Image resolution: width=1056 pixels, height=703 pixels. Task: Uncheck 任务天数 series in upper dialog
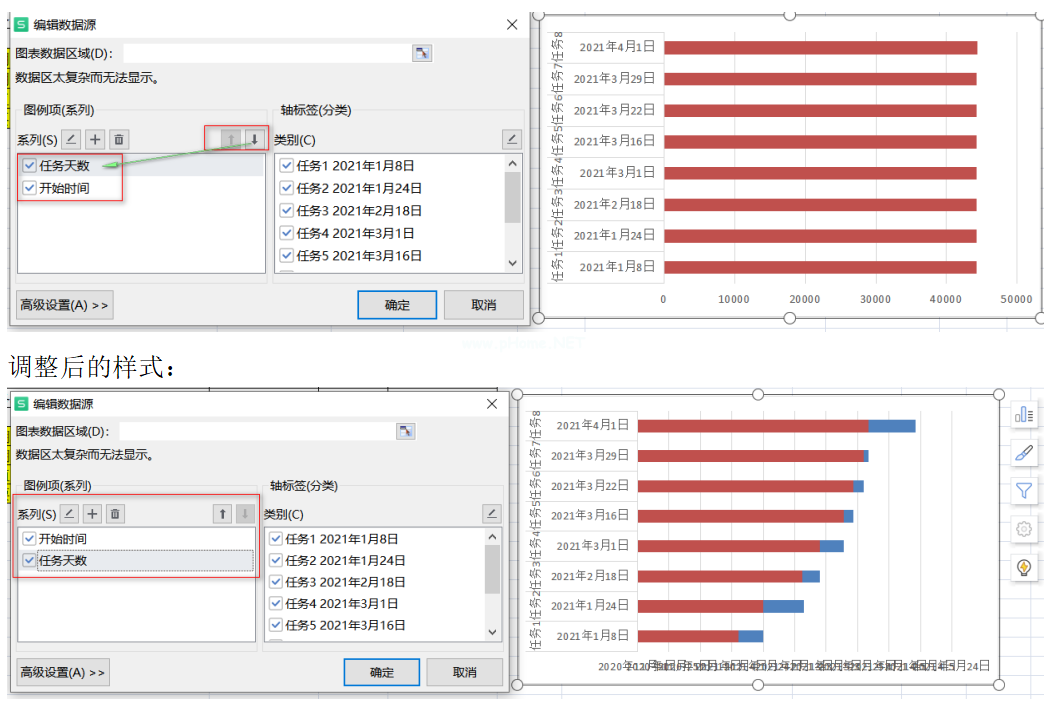point(30,166)
